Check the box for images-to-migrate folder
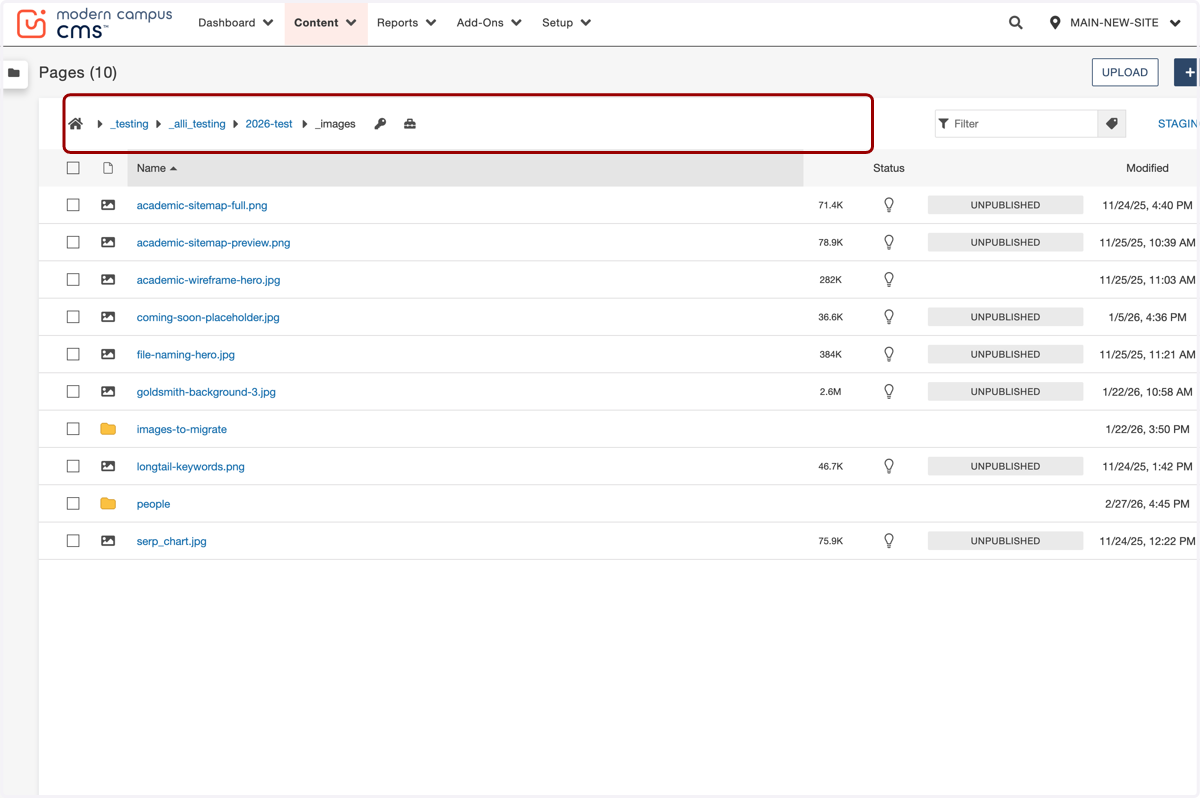 tap(73, 429)
